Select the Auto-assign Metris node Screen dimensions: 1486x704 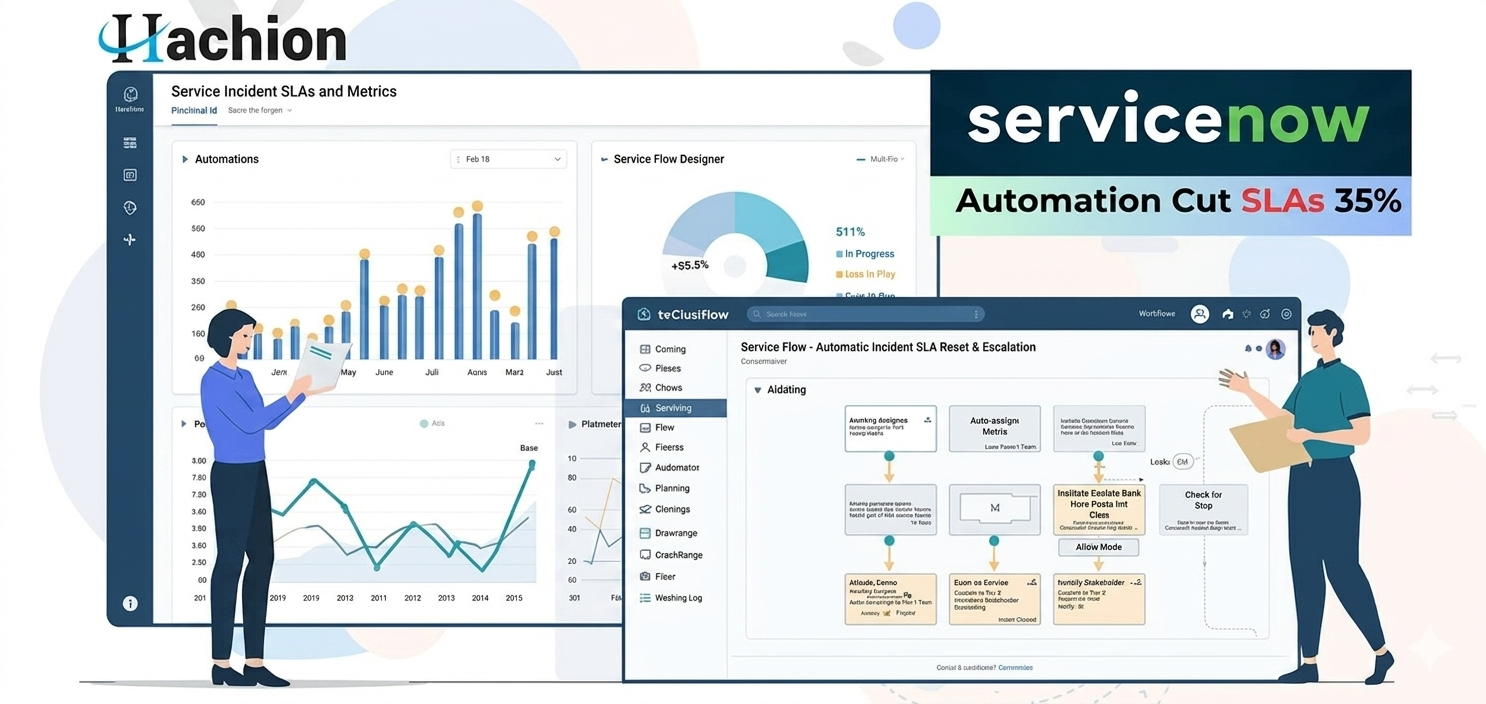(x=994, y=428)
